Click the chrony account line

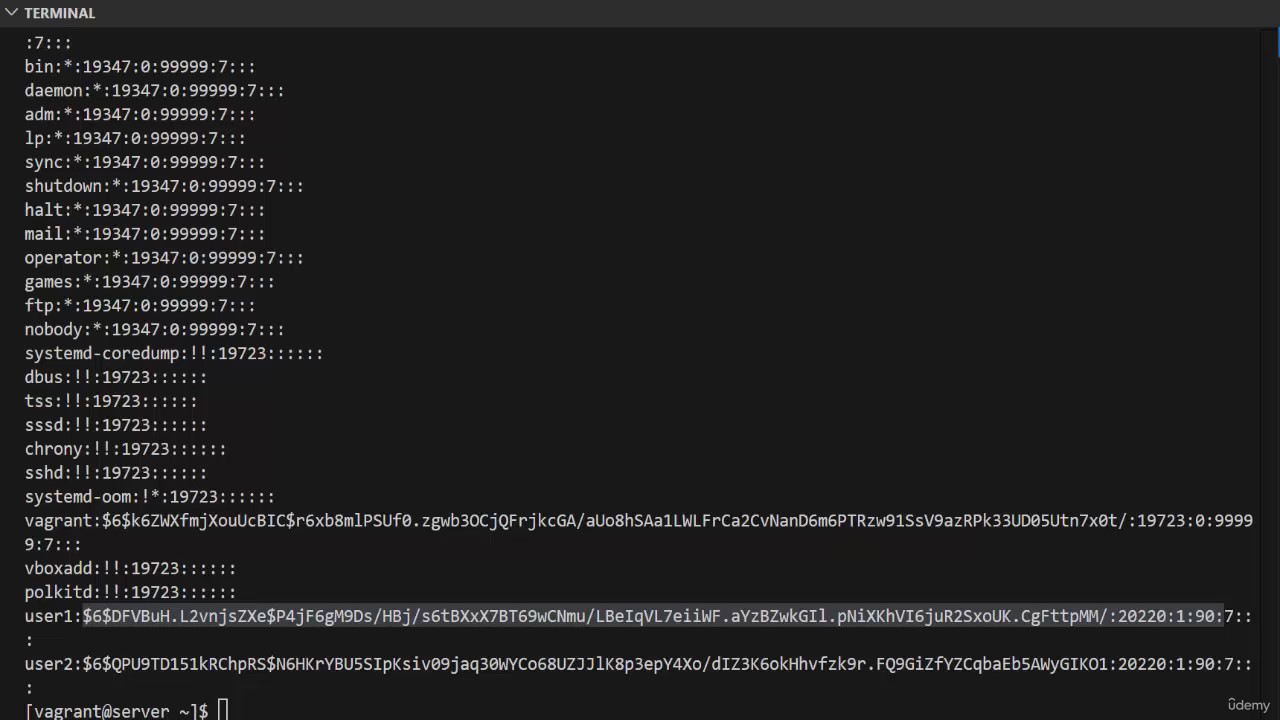click(126, 449)
